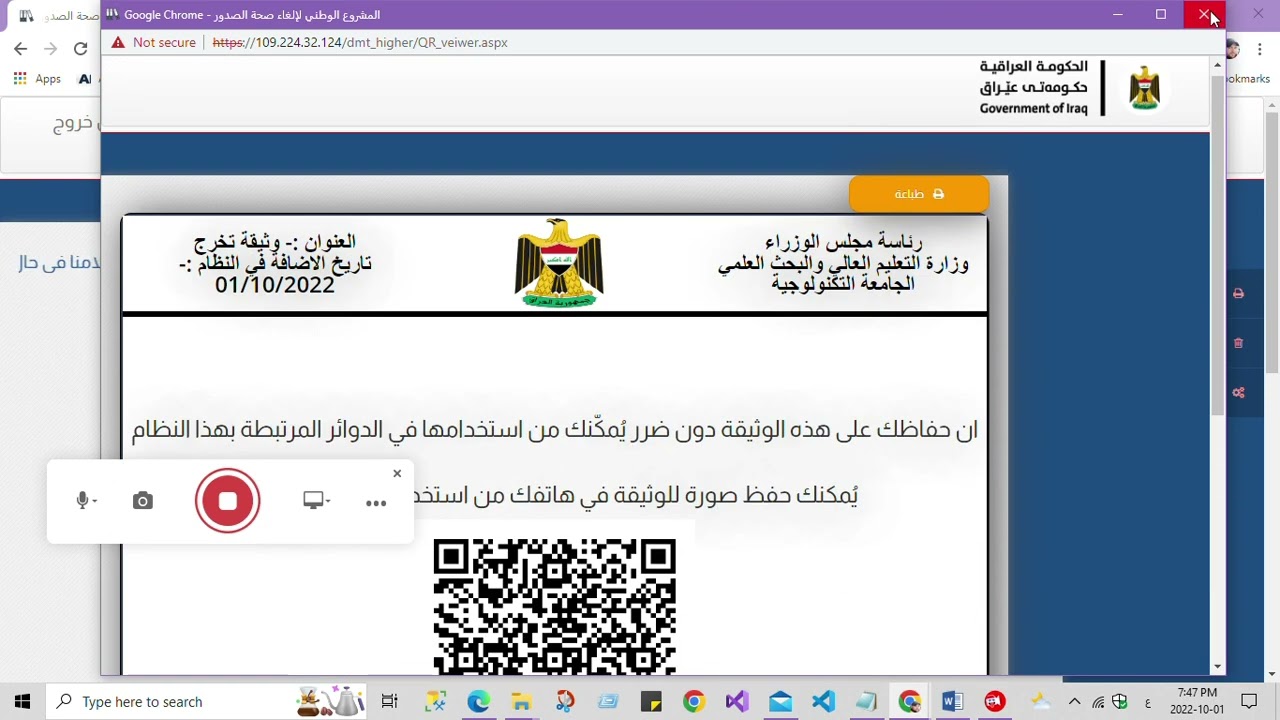Click the scrollbar up arrow of popup
Screen dimensions: 1280x720
click(x=1217, y=64)
